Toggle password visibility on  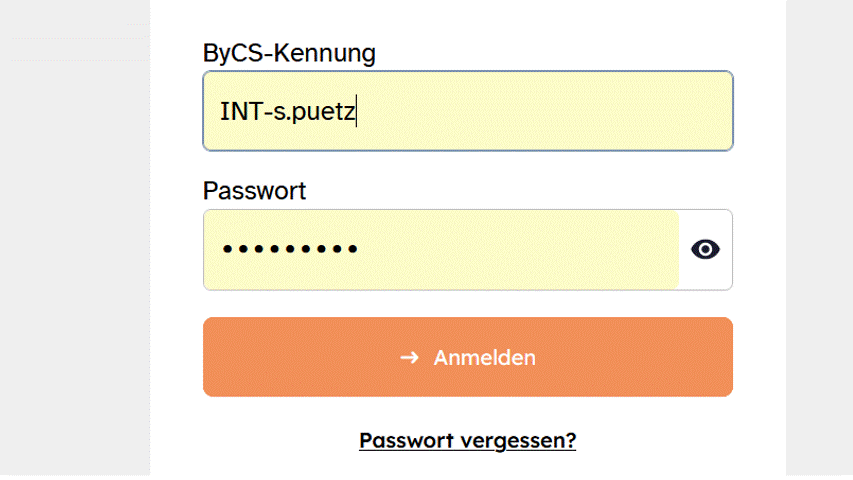[x=705, y=250]
